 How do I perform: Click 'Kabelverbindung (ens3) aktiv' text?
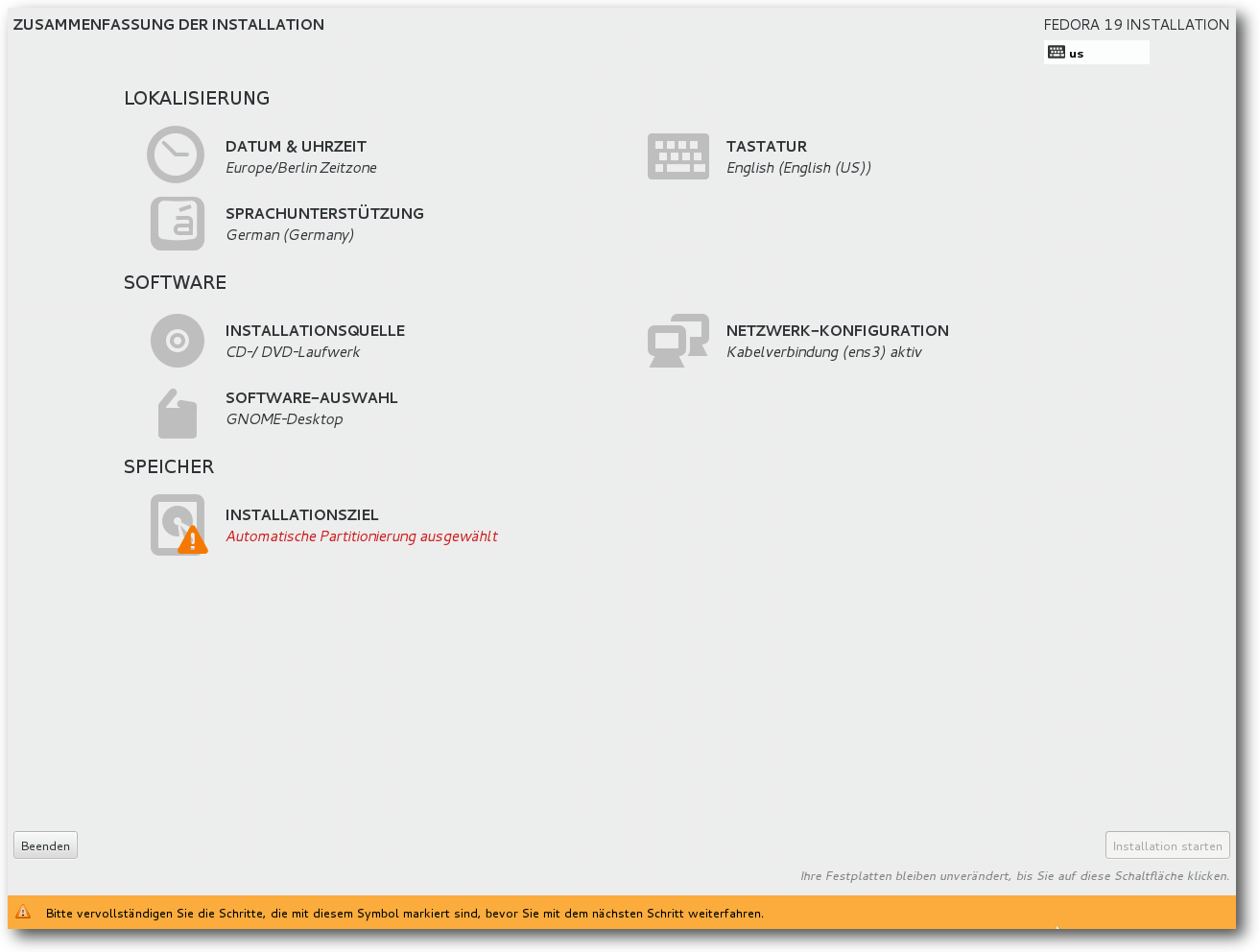pyautogui.click(x=824, y=352)
